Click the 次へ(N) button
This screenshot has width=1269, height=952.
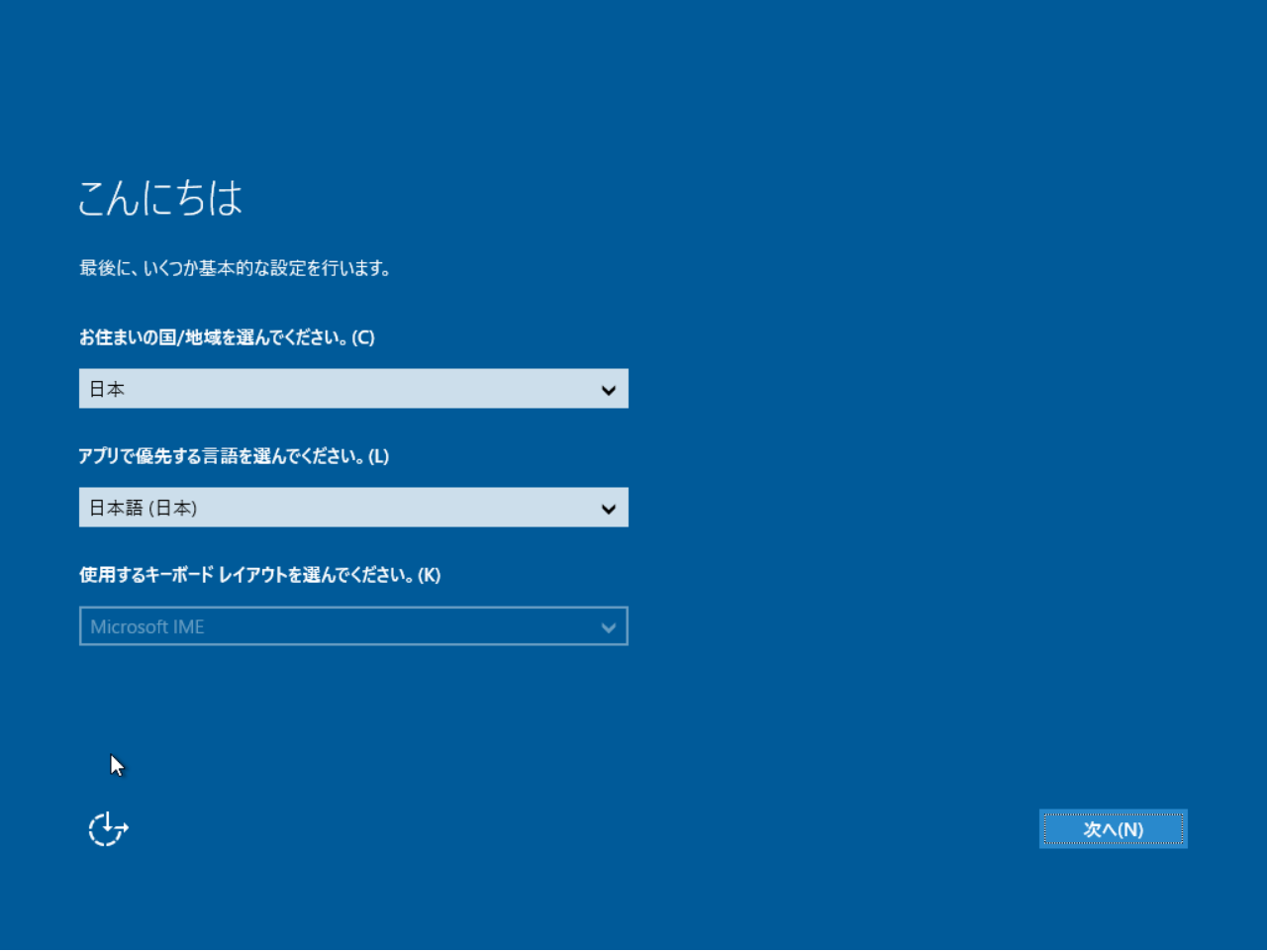coord(1113,829)
